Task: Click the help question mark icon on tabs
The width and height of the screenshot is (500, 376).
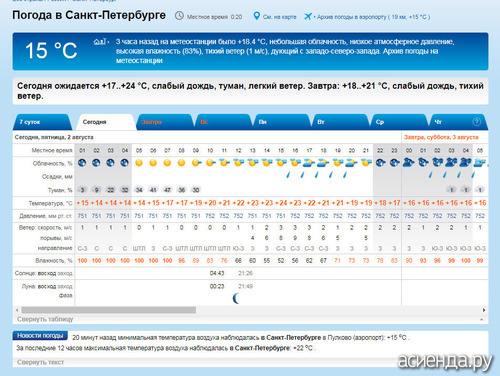Action: [x=477, y=122]
